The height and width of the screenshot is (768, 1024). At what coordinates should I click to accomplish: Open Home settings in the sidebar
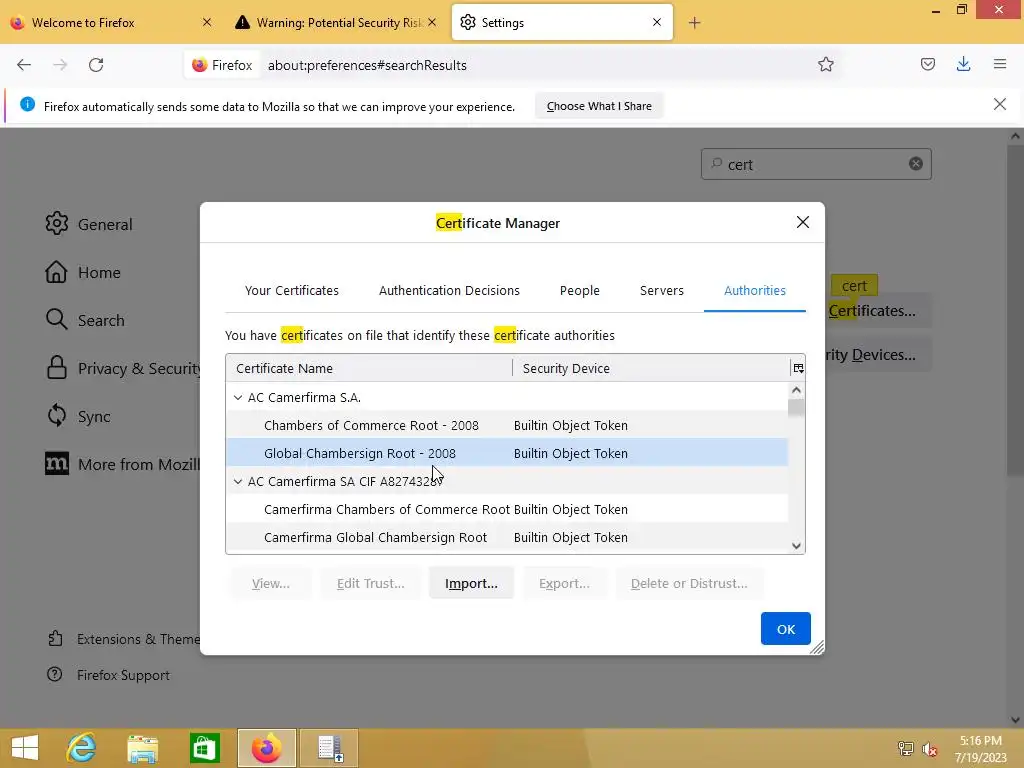point(83,272)
